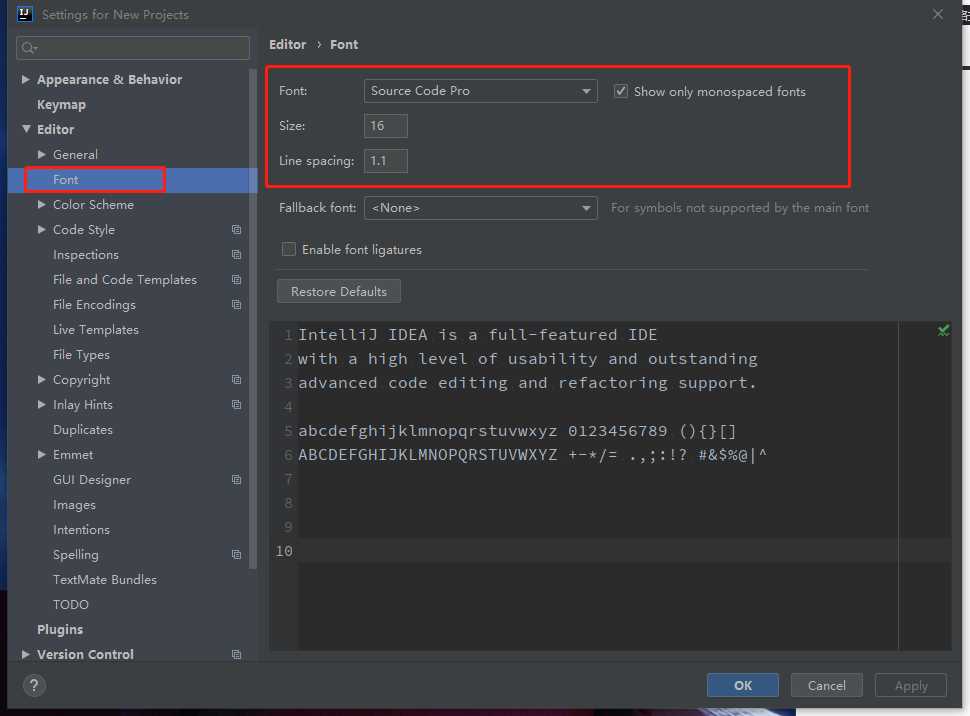The height and width of the screenshot is (716, 970).
Task: Expand Appearance & Behavior section
Action: [25, 79]
